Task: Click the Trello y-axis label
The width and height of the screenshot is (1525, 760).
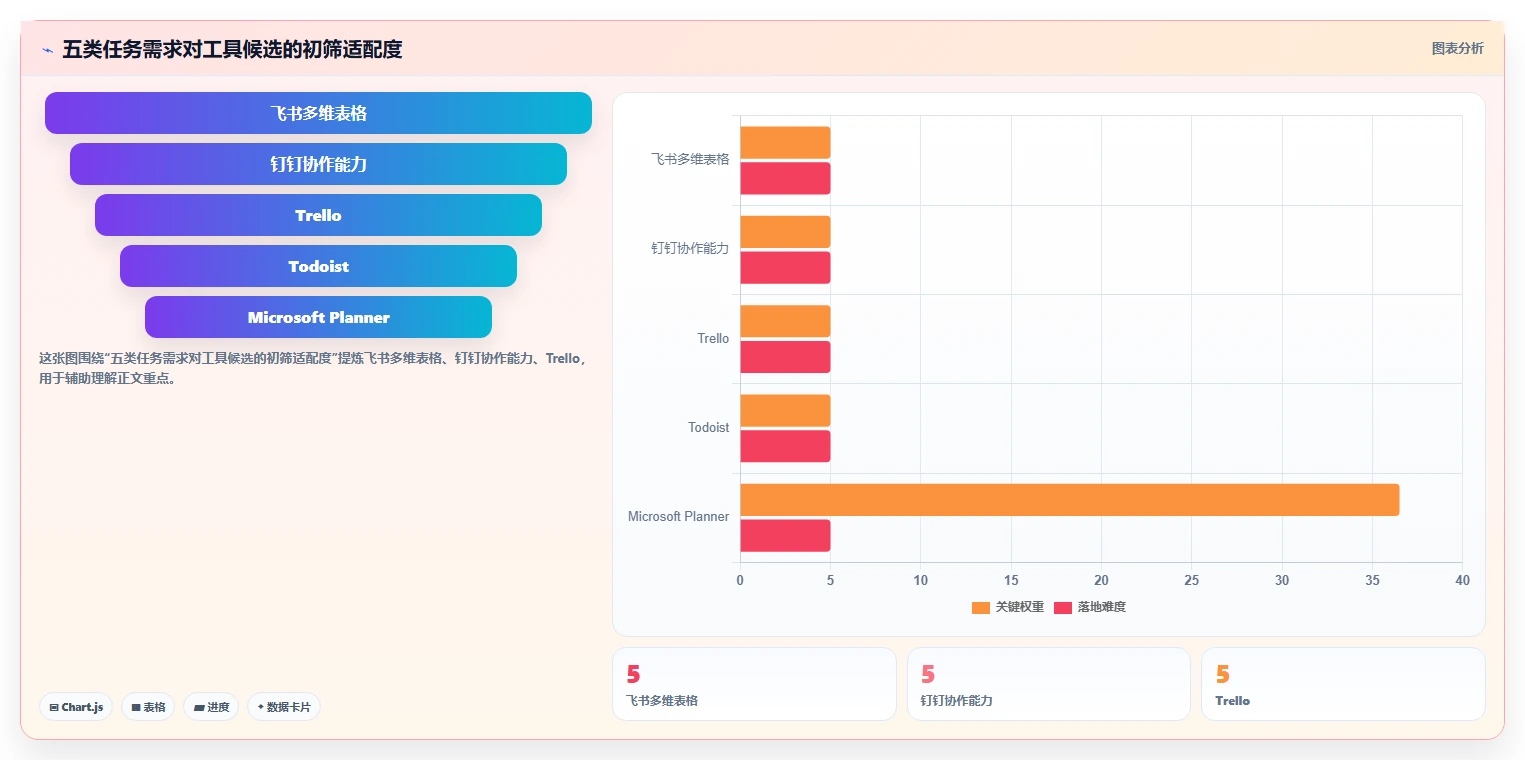Action: pyautogui.click(x=713, y=339)
